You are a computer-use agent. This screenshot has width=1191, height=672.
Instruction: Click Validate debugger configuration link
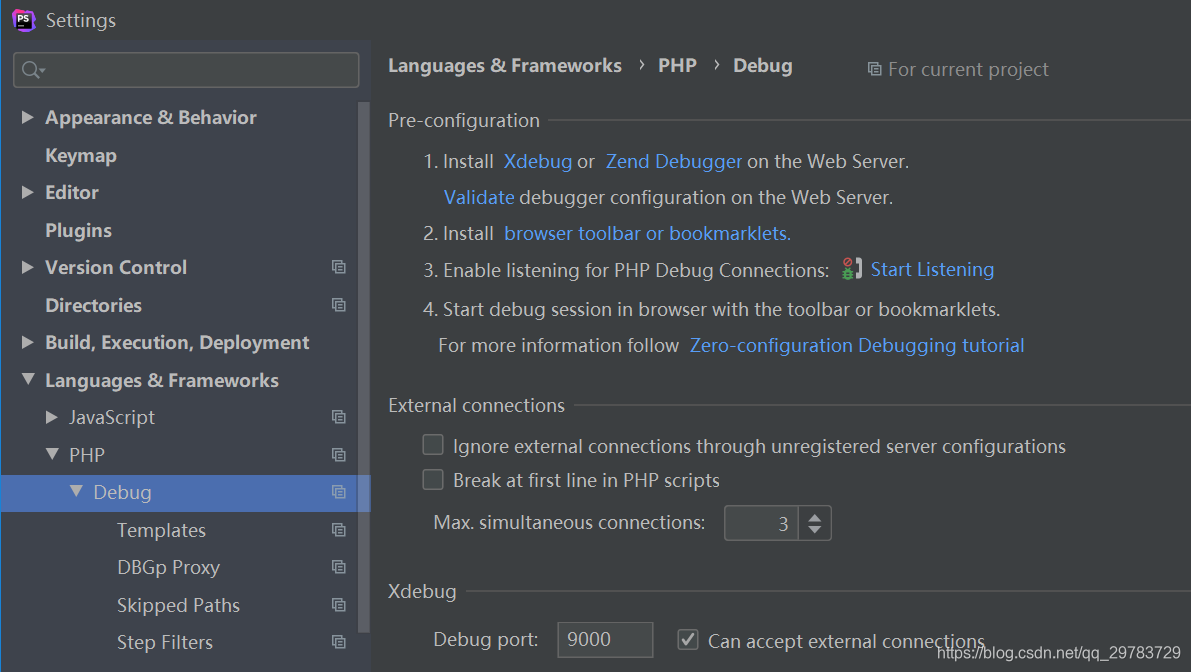tap(479, 197)
